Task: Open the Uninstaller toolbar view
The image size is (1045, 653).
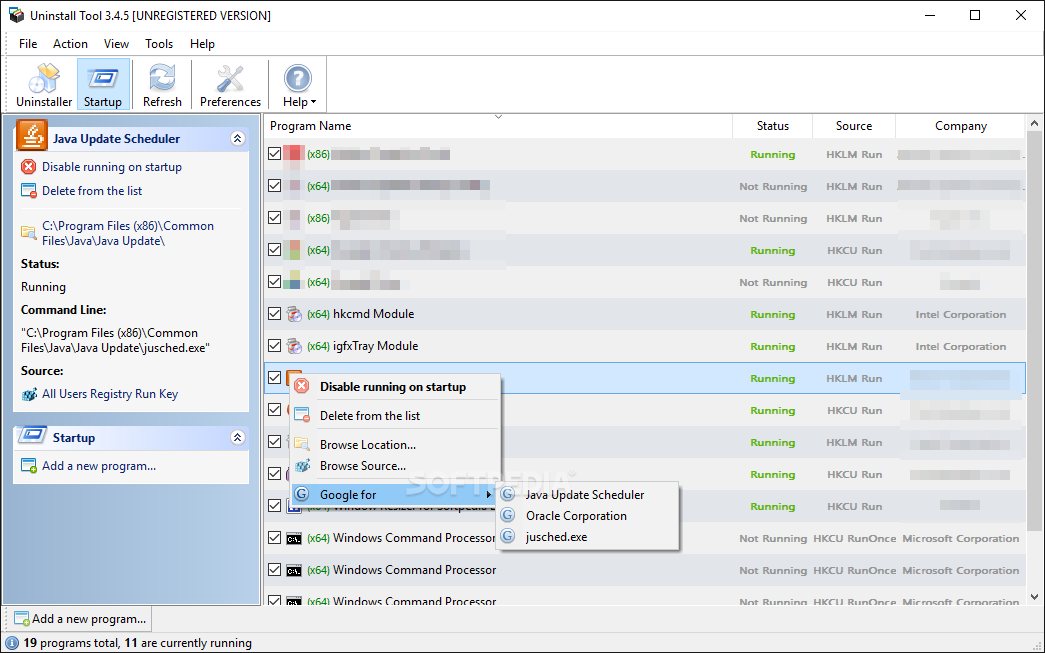Action: (44, 85)
